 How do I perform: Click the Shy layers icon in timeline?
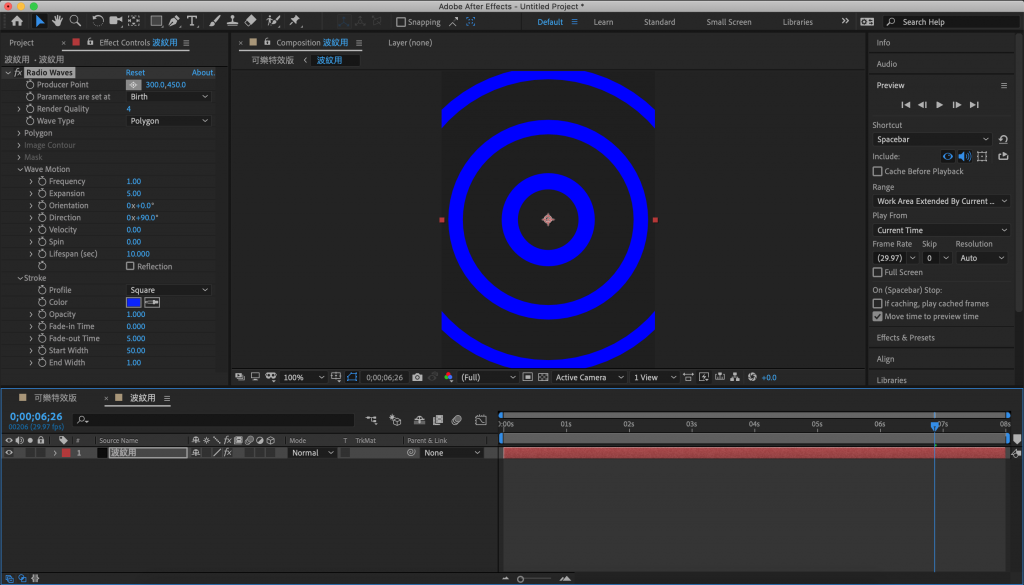419,420
